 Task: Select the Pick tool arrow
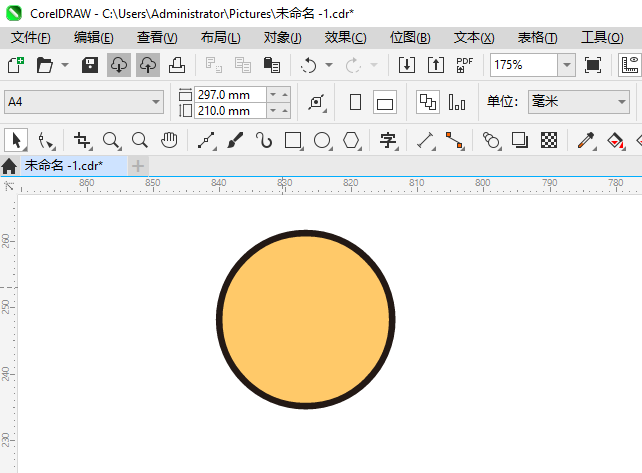16,140
